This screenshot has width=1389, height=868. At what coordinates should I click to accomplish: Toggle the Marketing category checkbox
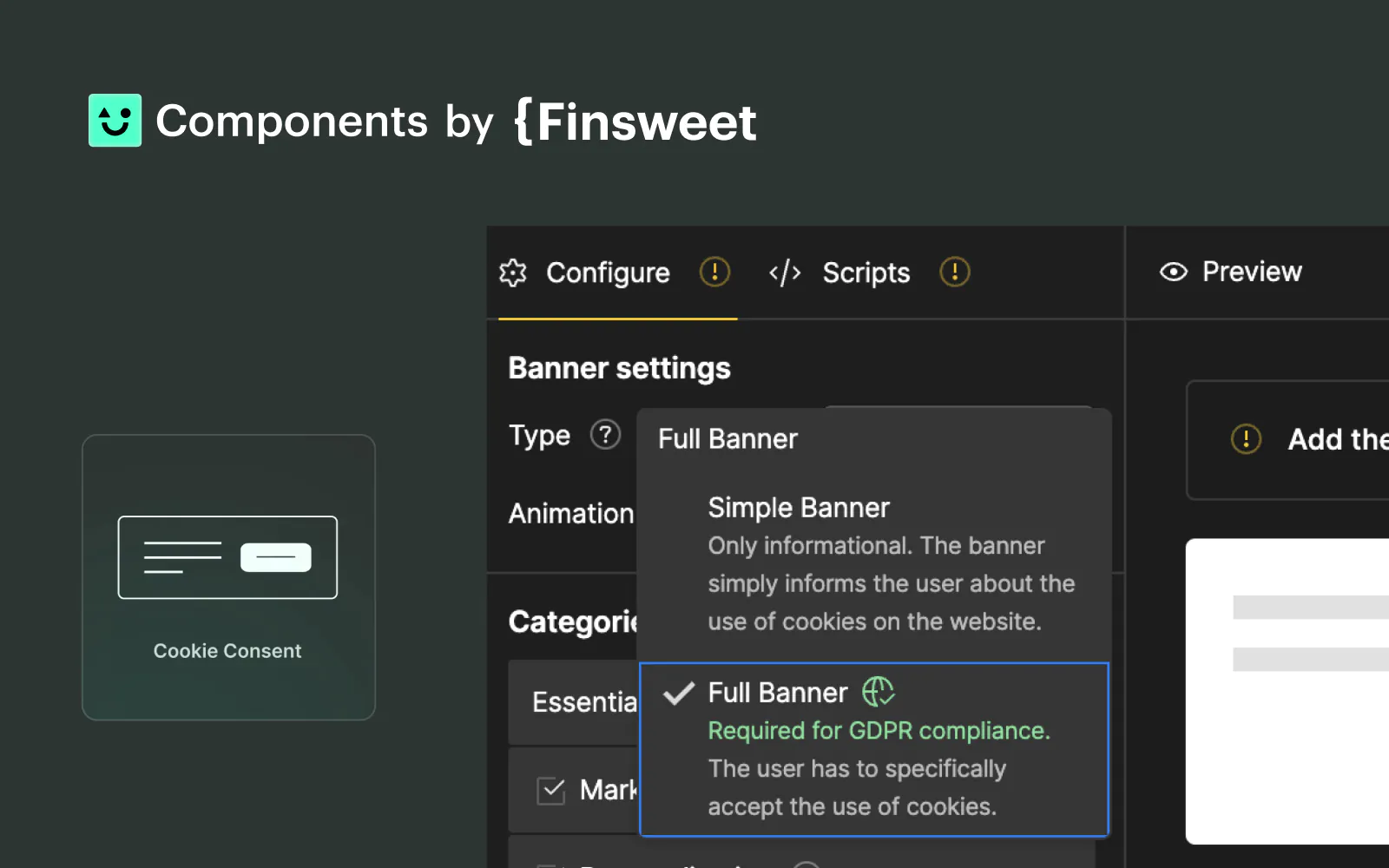pyautogui.click(x=551, y=791)
